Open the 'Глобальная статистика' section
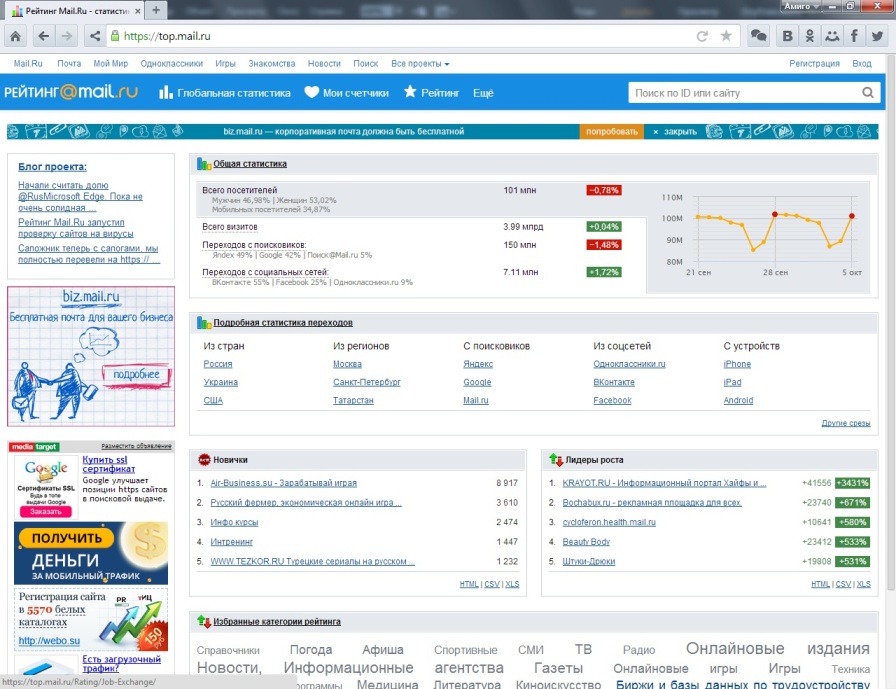The image size is (896, 689). [x=225, y=93]
